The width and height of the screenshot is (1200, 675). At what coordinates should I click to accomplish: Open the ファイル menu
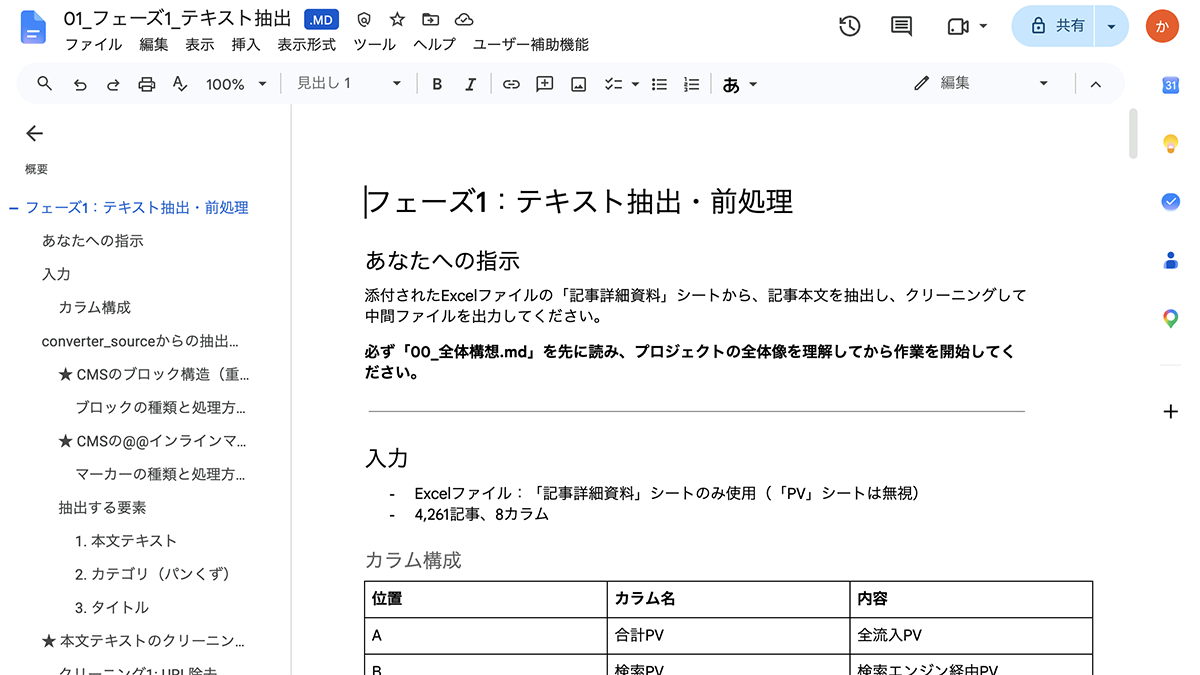93,45
